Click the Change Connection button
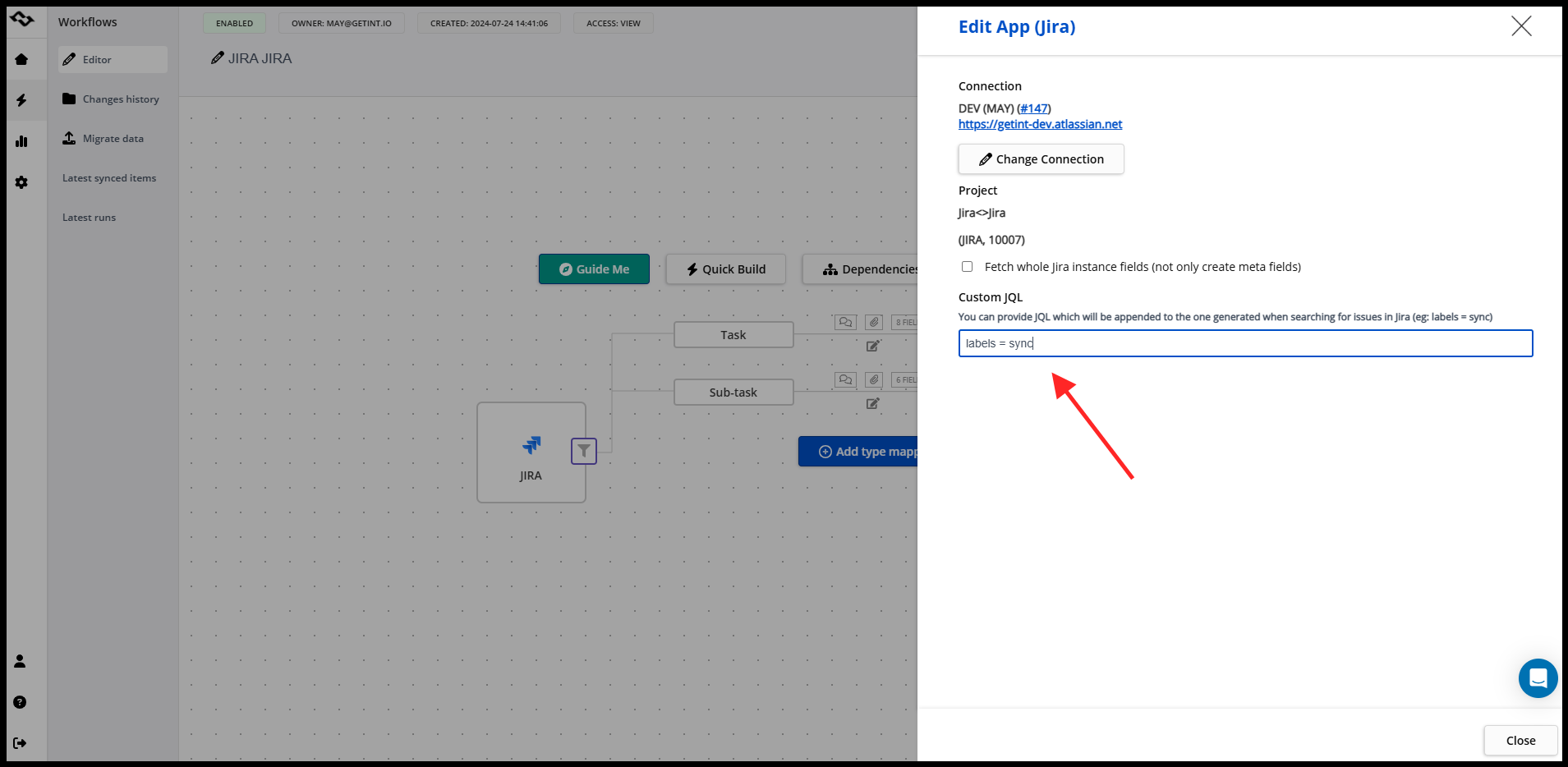Viewport: 1568px width, 767px height. [x=1041, y=159]
